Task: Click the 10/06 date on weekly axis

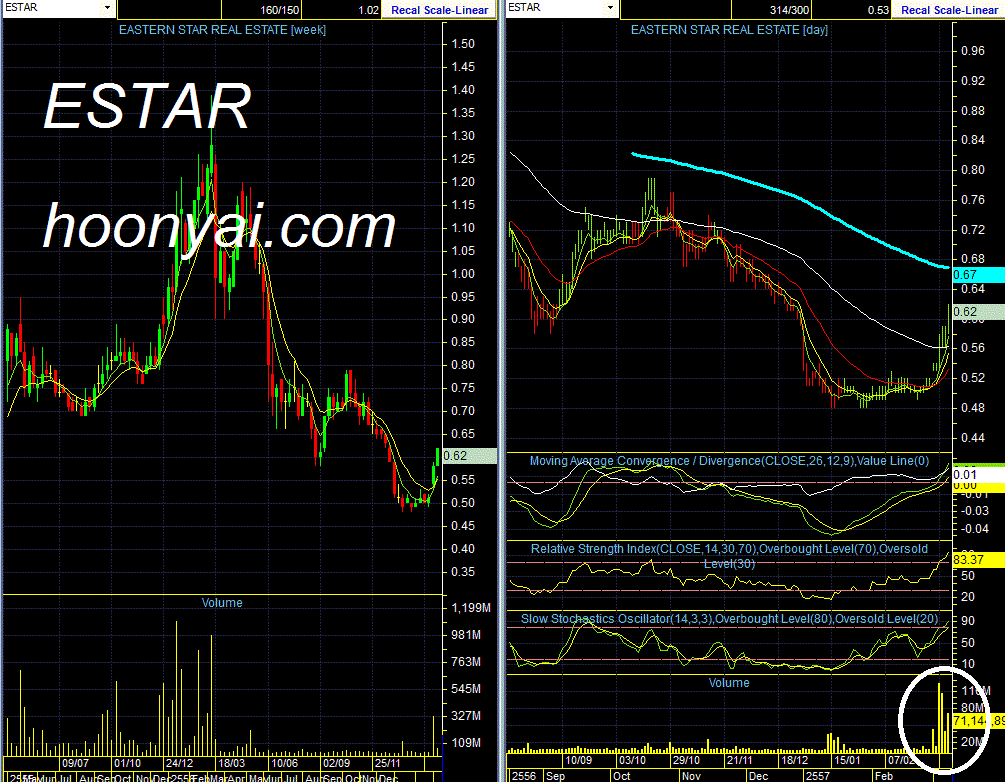Action: (x=284, y=763)
